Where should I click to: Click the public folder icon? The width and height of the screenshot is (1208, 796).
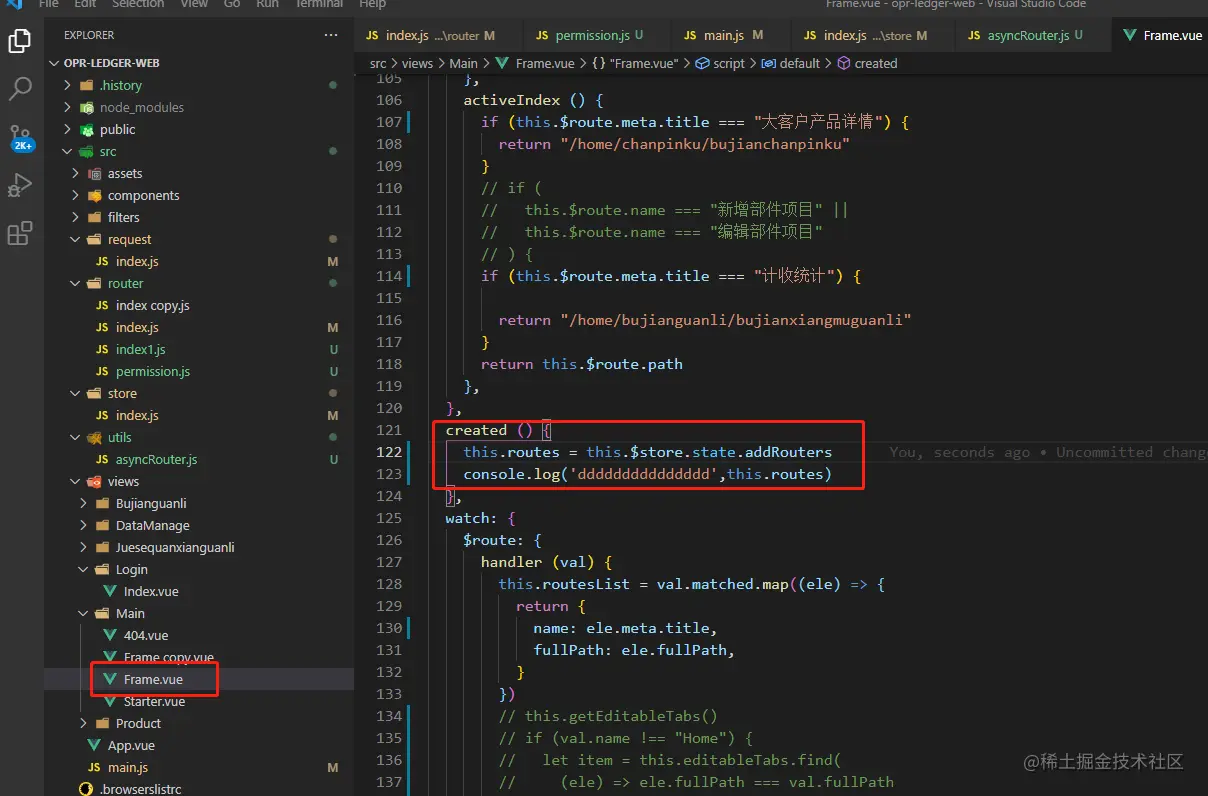click(87, 129)
